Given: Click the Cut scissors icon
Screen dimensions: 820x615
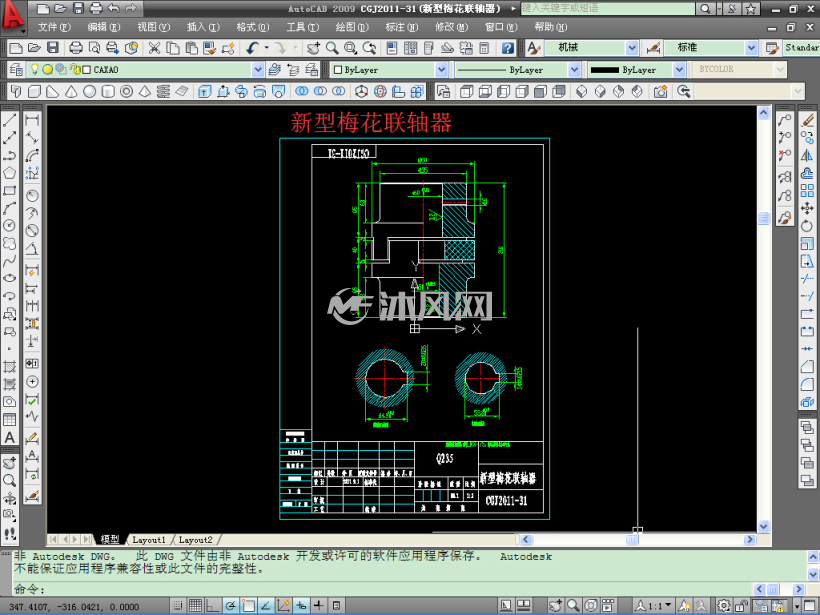Looking at the screenshot, I should point(154,48).
